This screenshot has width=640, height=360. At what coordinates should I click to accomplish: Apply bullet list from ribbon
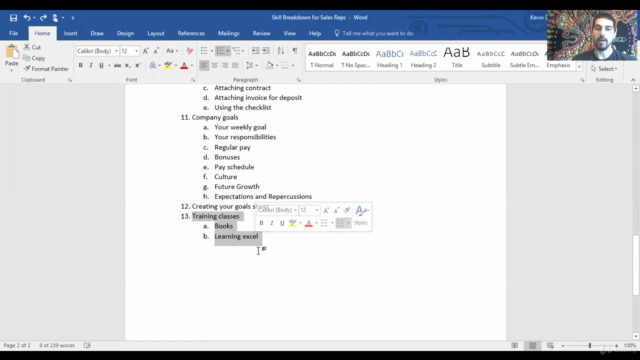204,51
